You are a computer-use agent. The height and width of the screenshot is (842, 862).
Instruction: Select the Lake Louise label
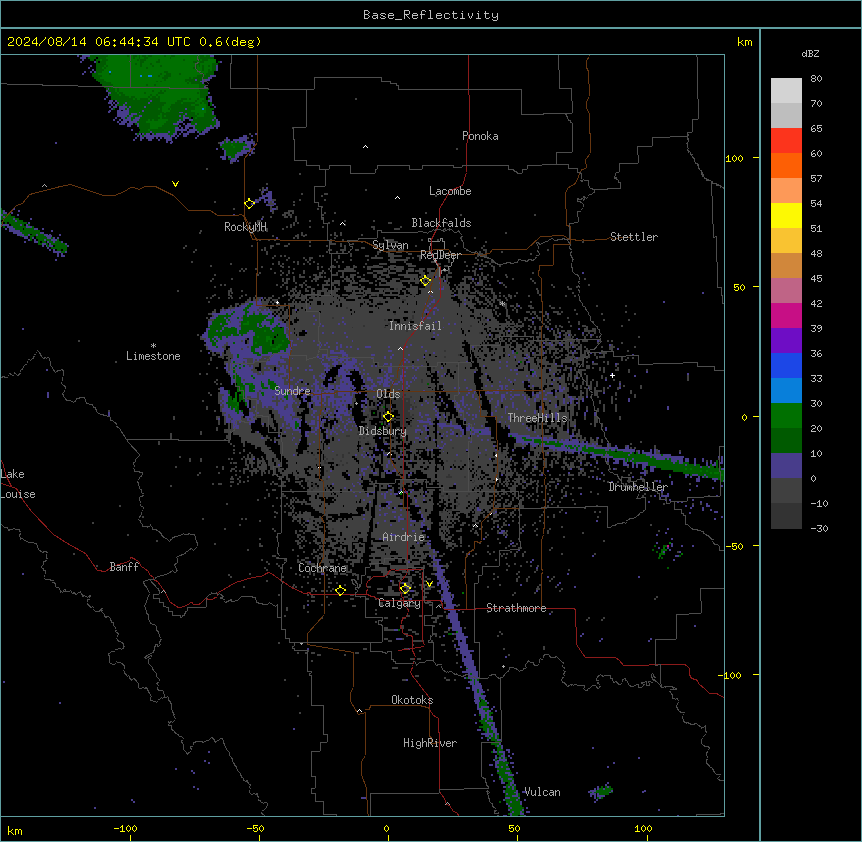coord(18,484)
